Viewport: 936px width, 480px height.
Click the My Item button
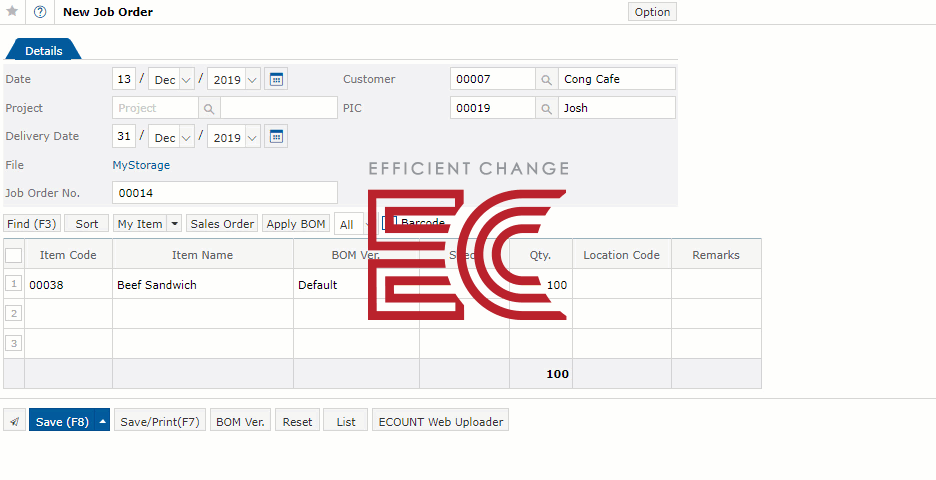(140, 223)
